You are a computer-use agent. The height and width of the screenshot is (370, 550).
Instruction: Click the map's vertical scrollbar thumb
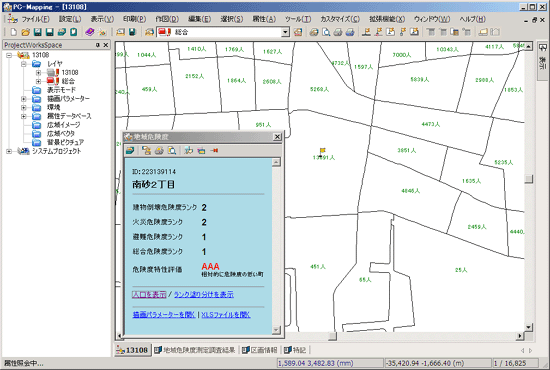click(529, 179)
